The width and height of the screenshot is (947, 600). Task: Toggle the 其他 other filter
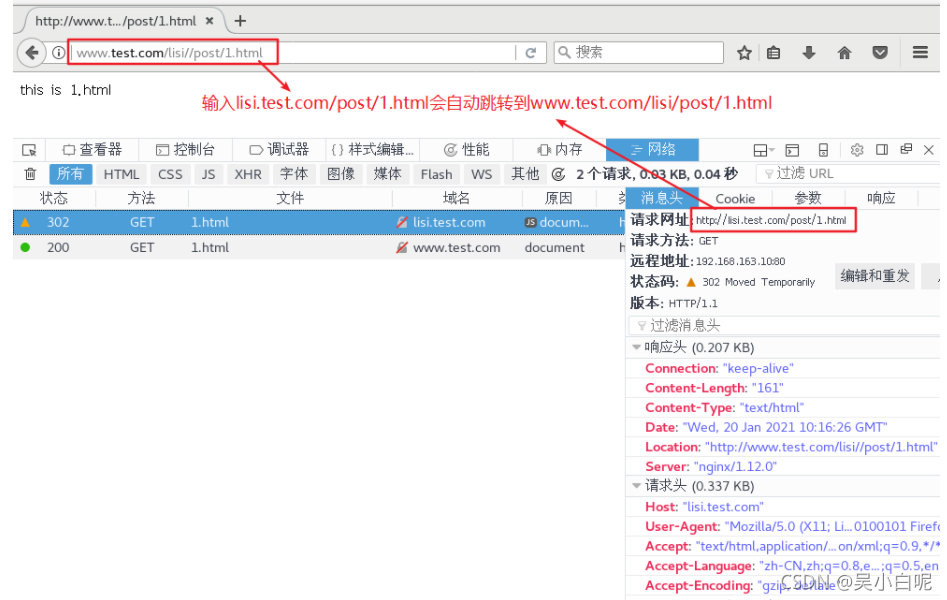tap(525, 174)
